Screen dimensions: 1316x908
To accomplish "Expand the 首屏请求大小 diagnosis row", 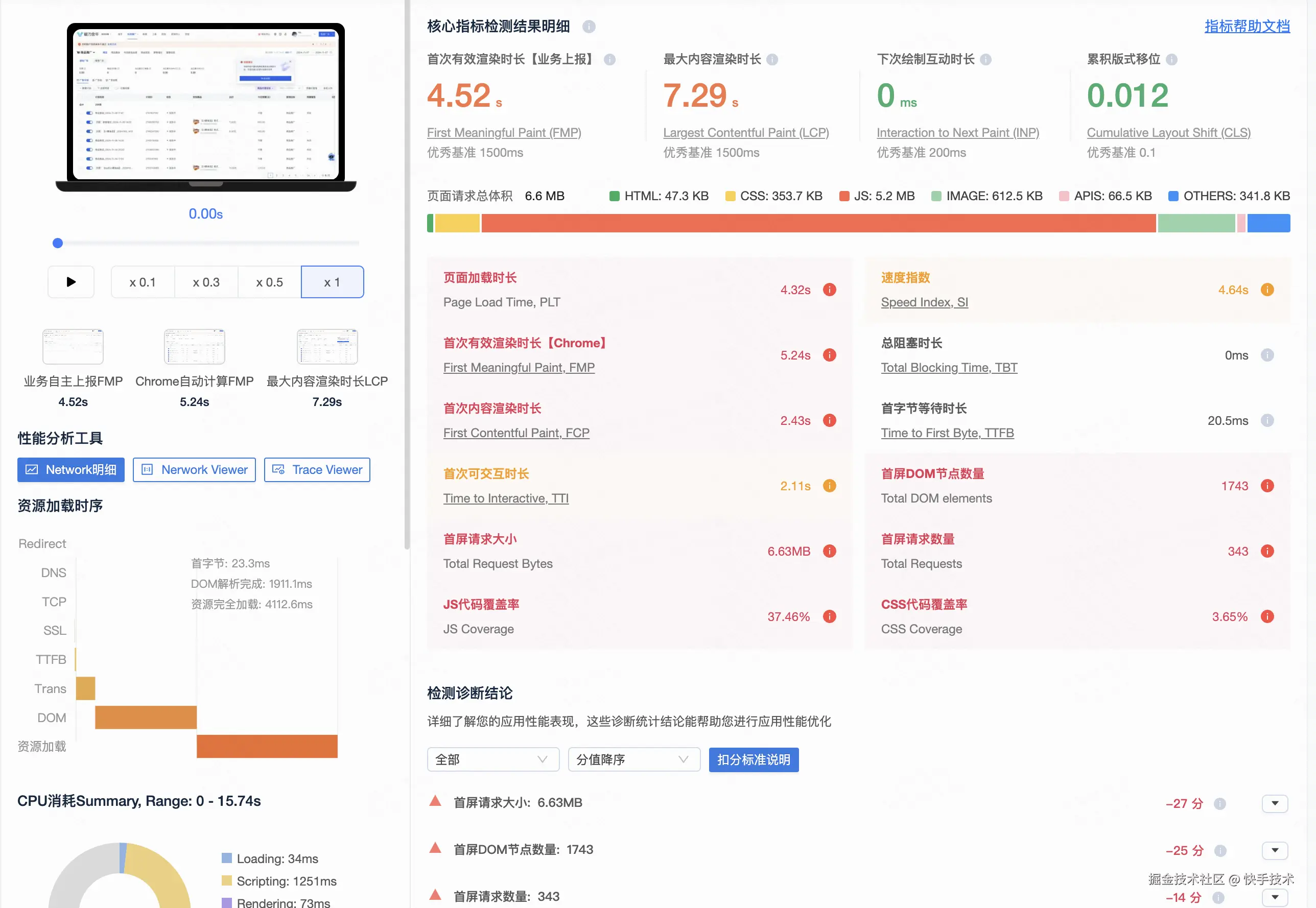I will click(1275, 803).
